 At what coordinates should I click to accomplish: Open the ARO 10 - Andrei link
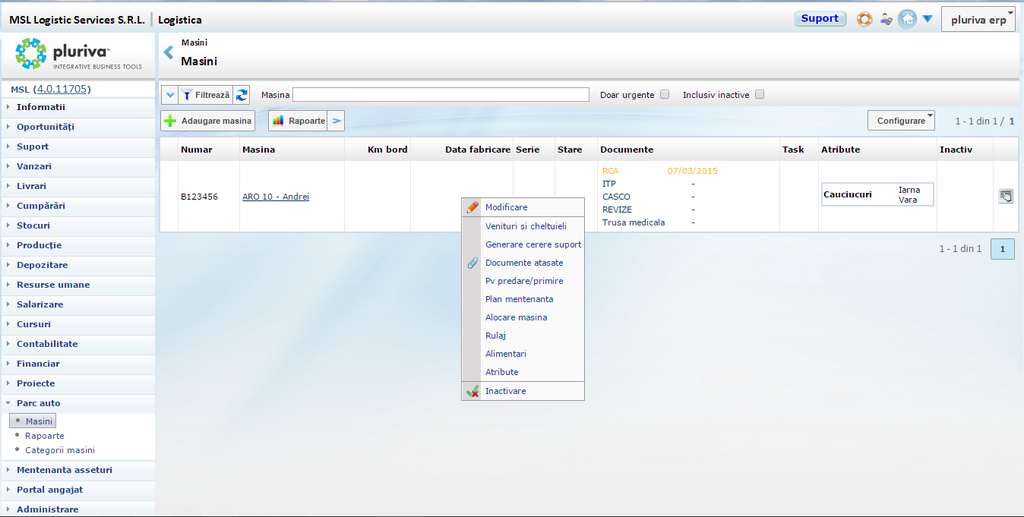275,197
